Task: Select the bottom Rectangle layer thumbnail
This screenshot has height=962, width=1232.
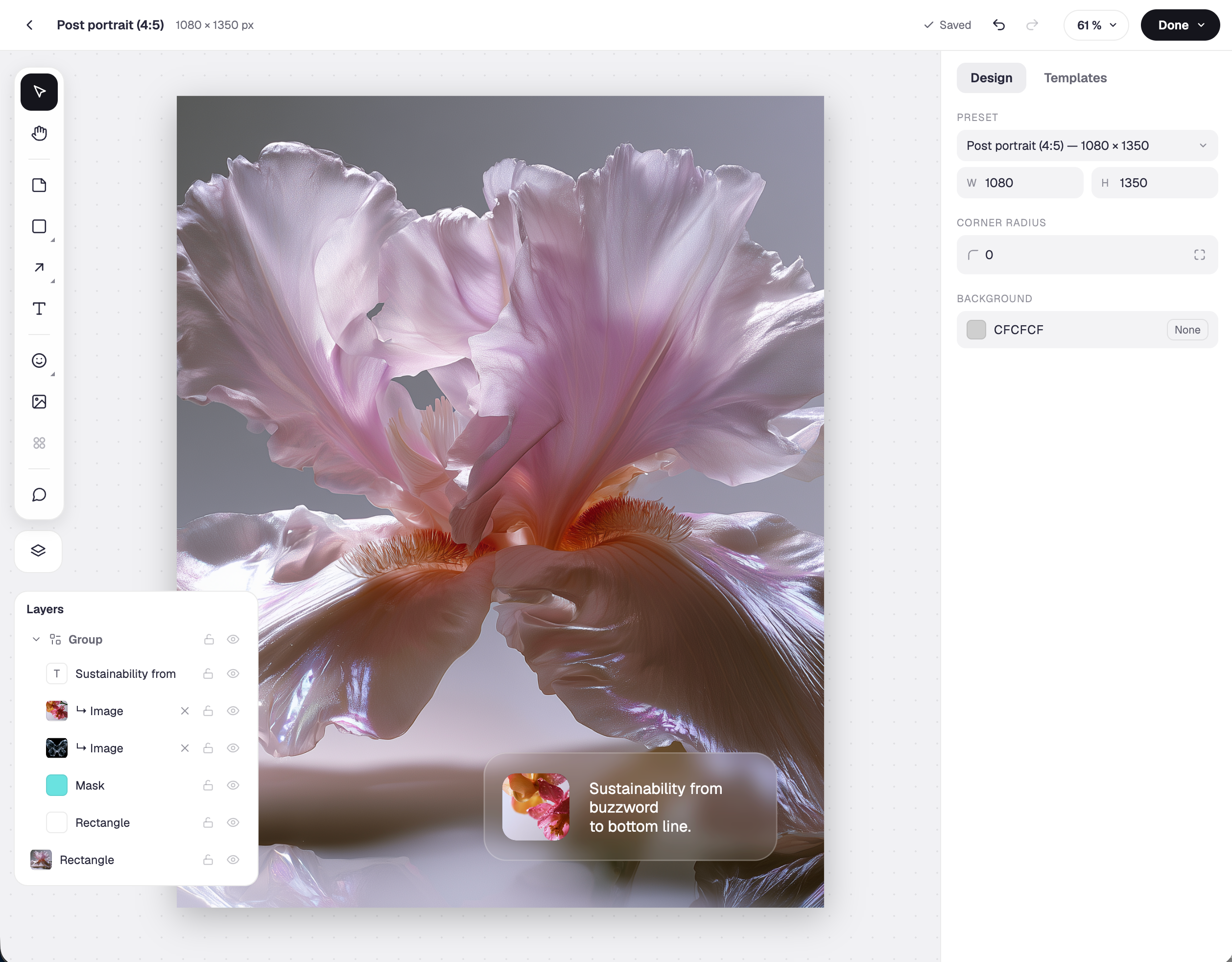Action: pos(41,860)
